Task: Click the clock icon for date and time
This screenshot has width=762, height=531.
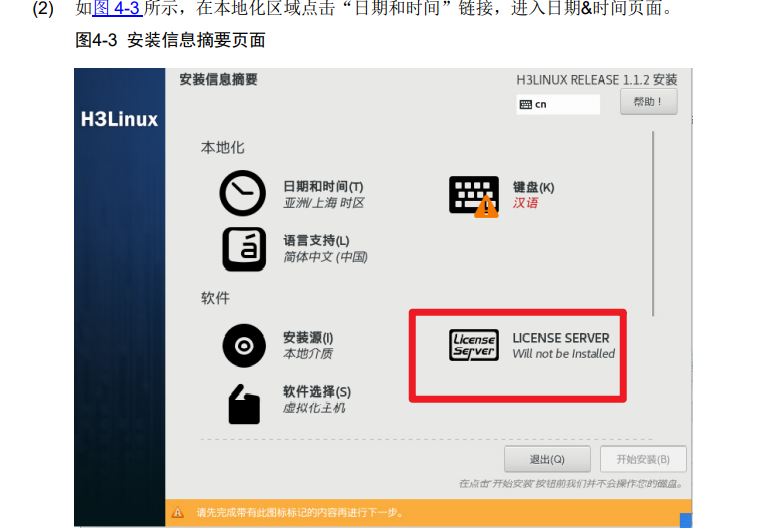Action: (x=242, y=193)
